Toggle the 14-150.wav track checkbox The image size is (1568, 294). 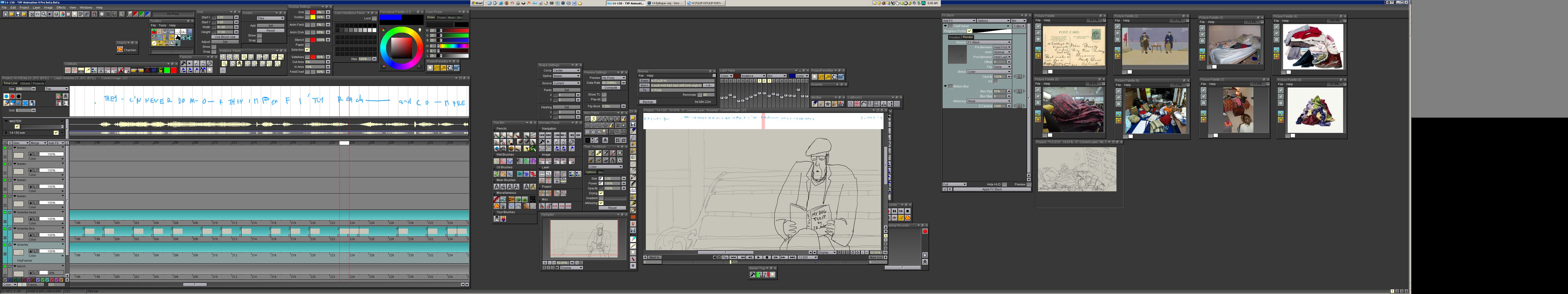point(56,133)
